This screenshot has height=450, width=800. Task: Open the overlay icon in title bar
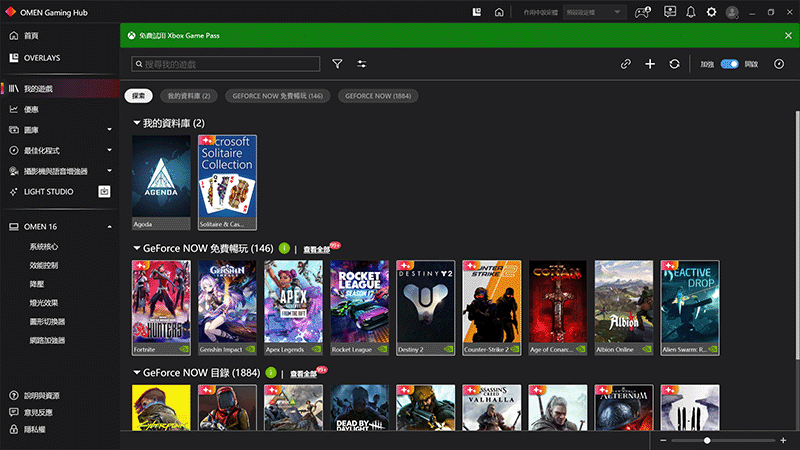477,12
